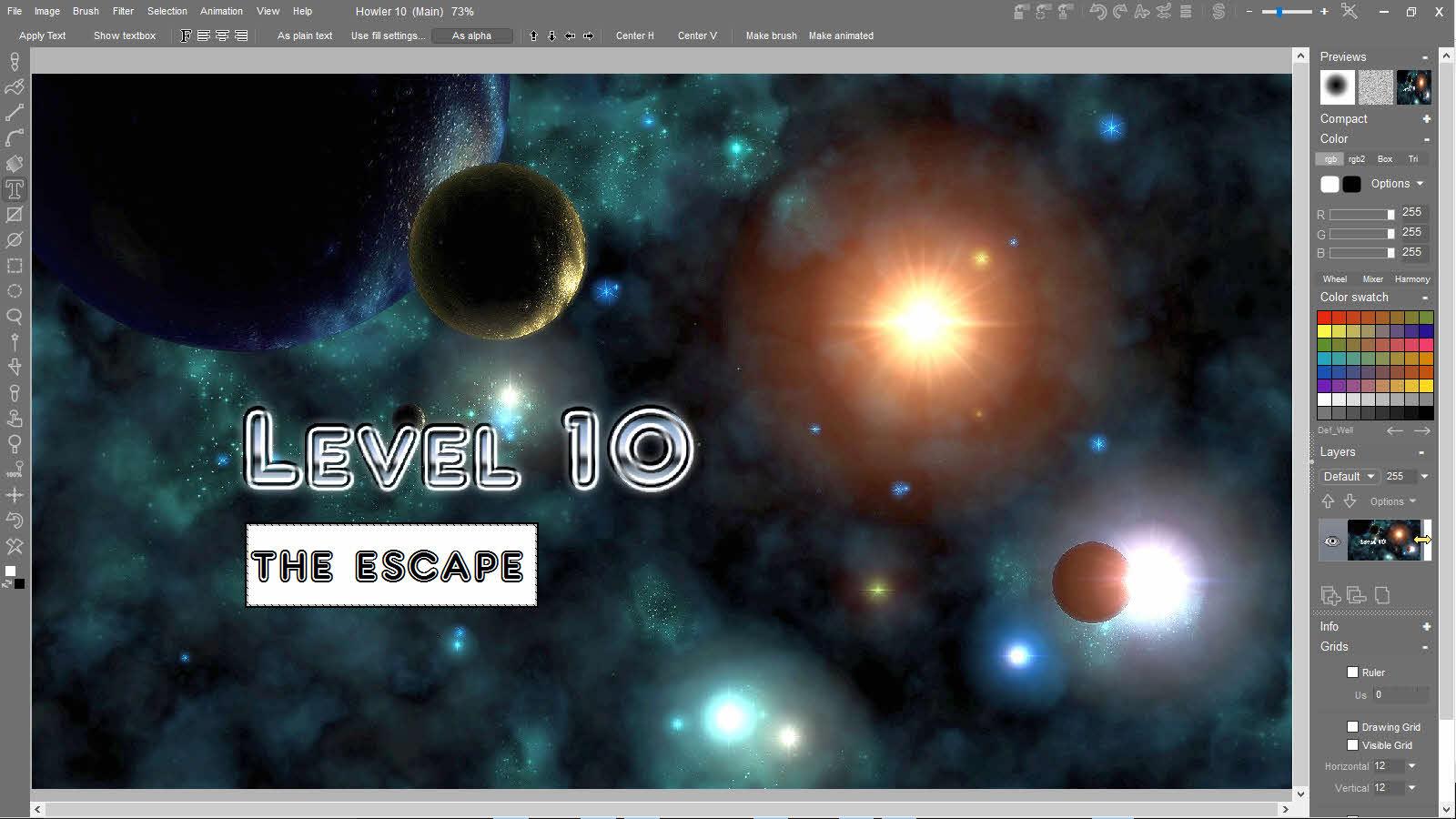Toggle visibility of the Level 10 layer
This screenshot has width=1456, height=819.
(x=1332, y=540)
